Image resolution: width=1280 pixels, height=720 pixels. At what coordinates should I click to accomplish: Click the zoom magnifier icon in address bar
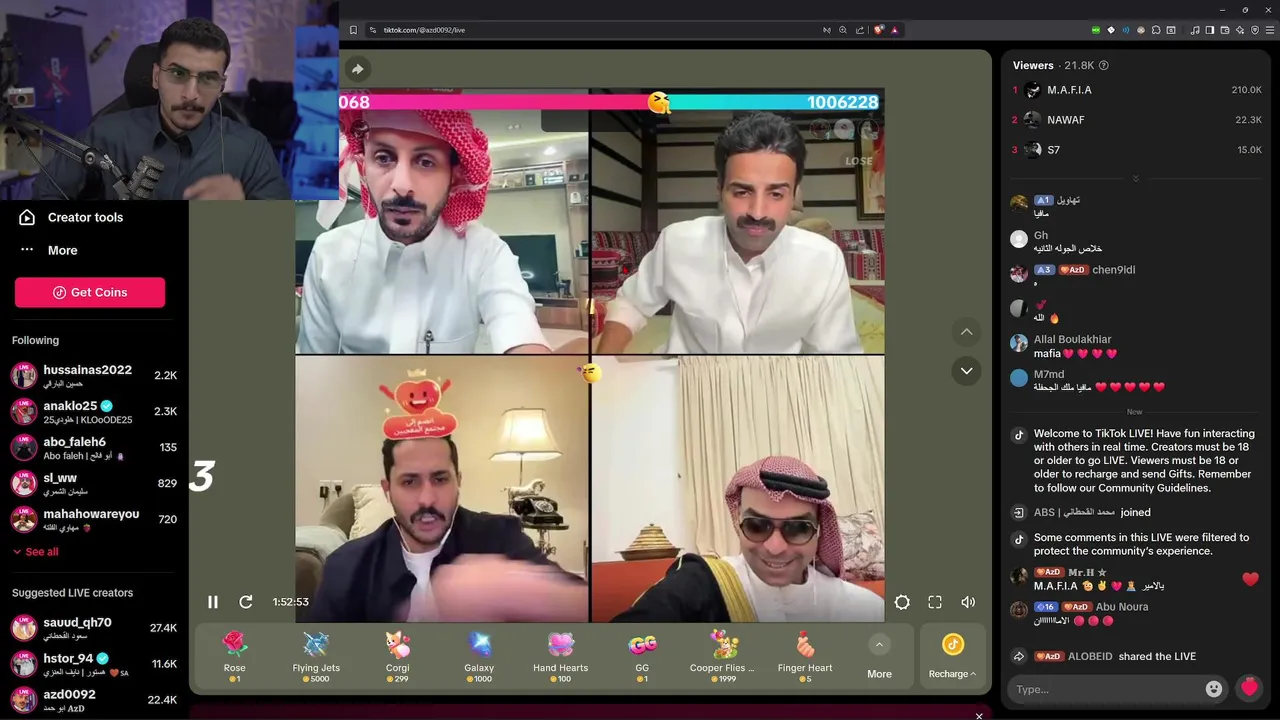[843, 30]
